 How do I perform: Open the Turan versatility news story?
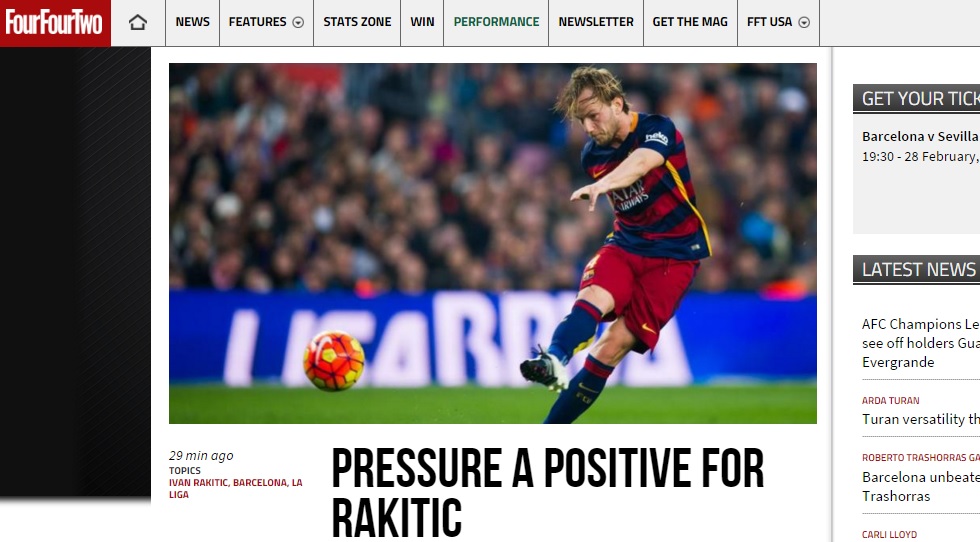[921, 419]
